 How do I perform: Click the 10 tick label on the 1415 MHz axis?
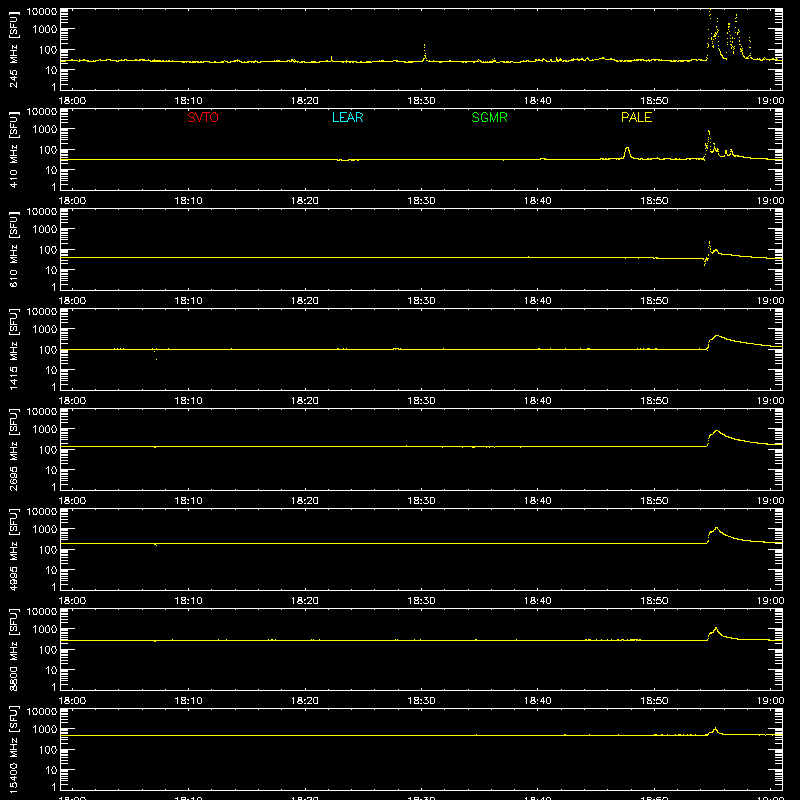coord(51,370)
